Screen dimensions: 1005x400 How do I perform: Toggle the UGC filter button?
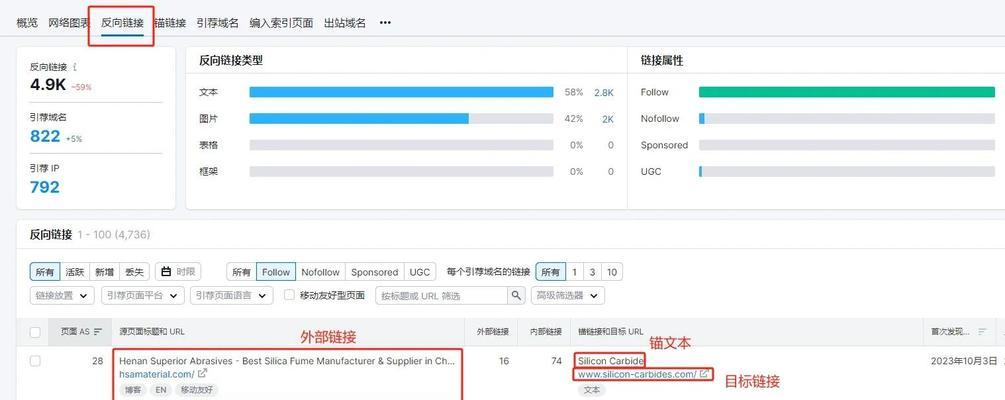point(420,272)
